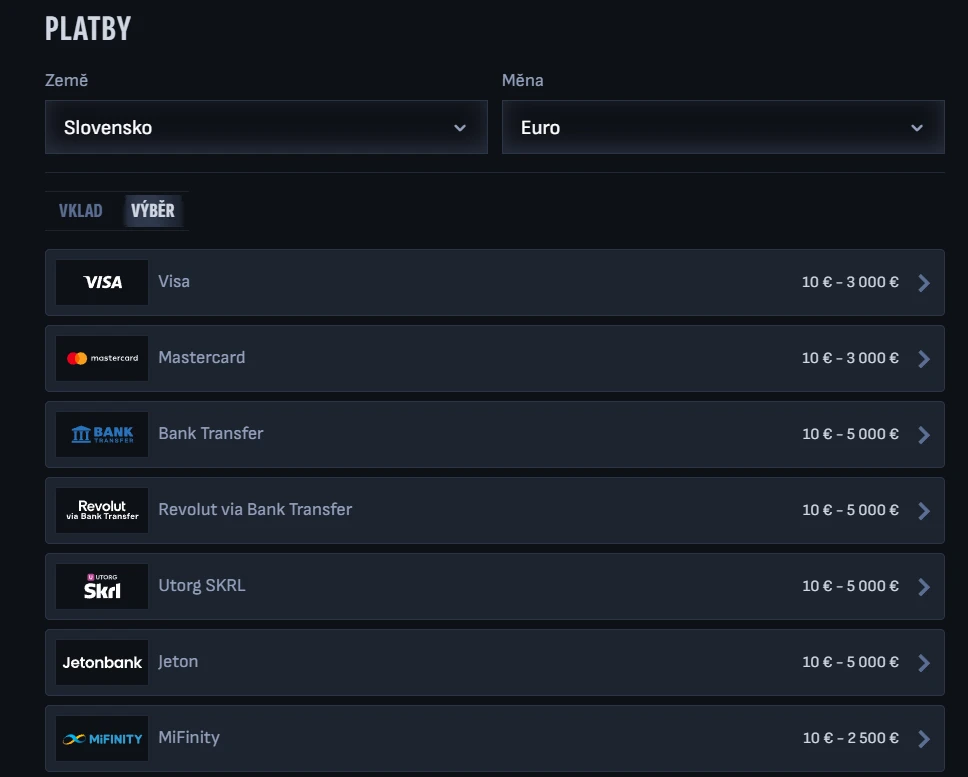Expand Mastercard row using right chevron
This screenshot has height=777, width=968.
coord(923,359)
